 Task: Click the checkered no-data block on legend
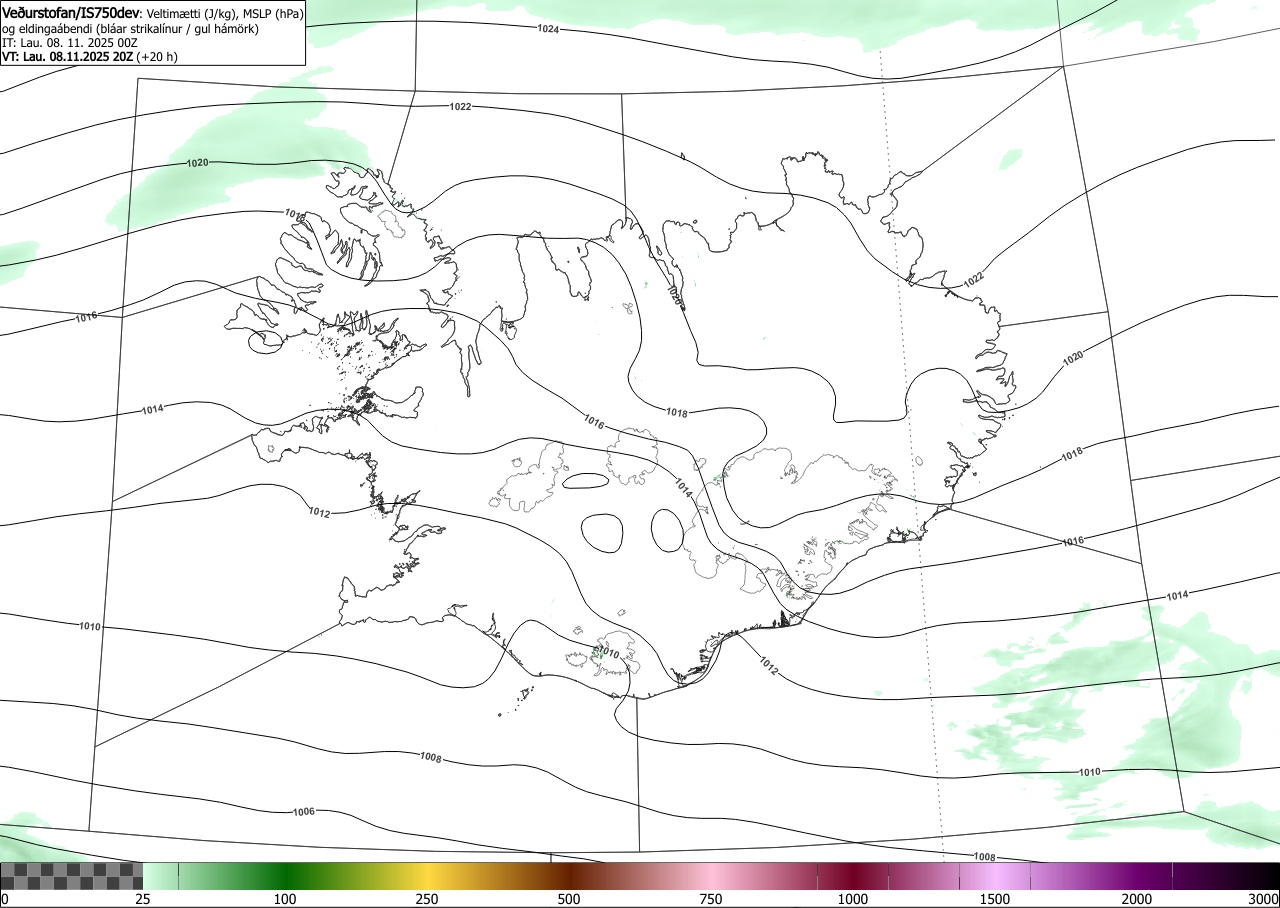72,876
